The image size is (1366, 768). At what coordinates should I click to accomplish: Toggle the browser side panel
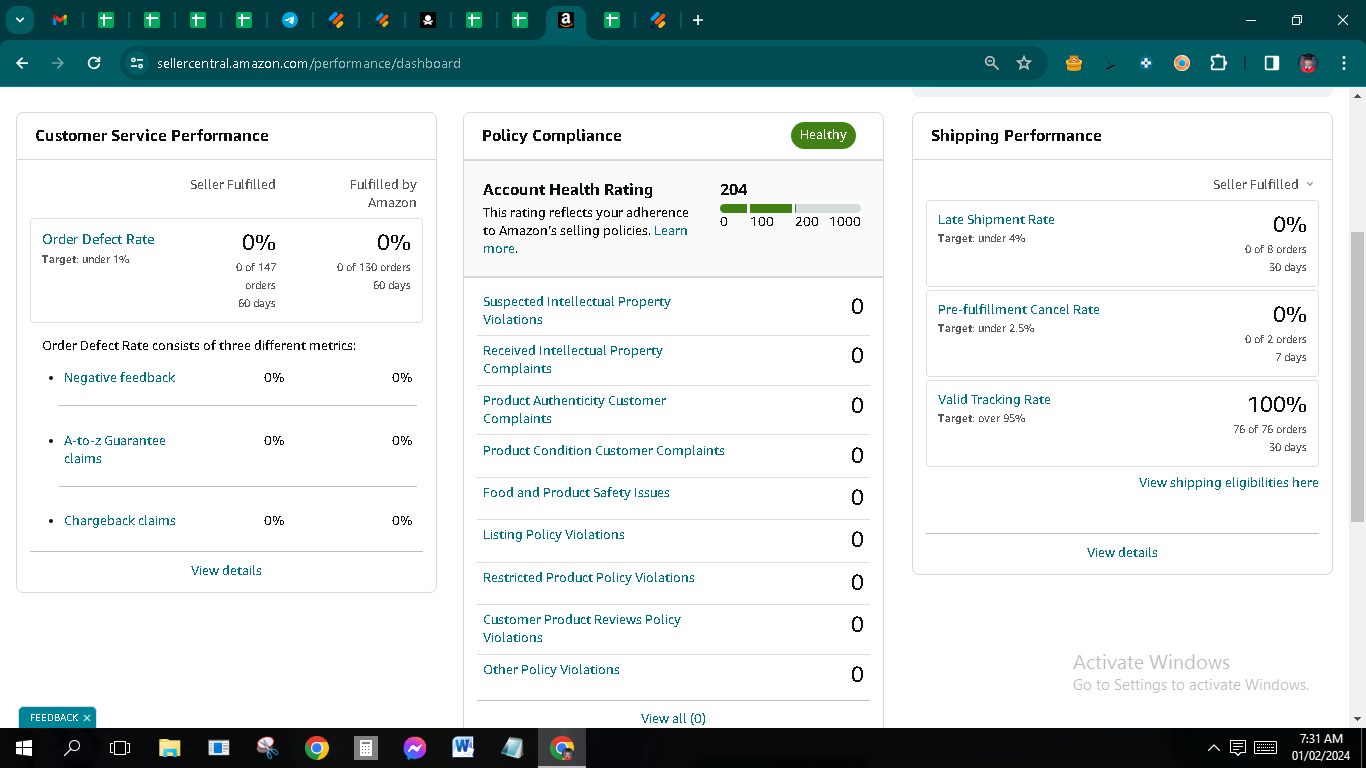tap(1272, 63)
